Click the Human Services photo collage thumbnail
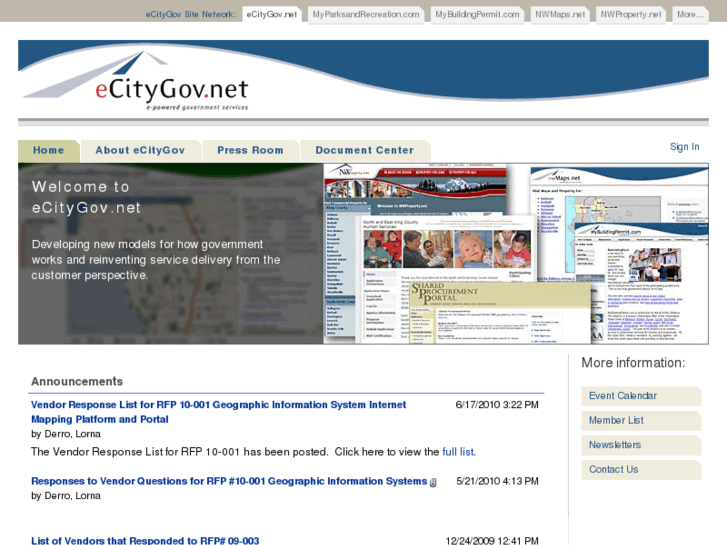 (x=447, y=248)
